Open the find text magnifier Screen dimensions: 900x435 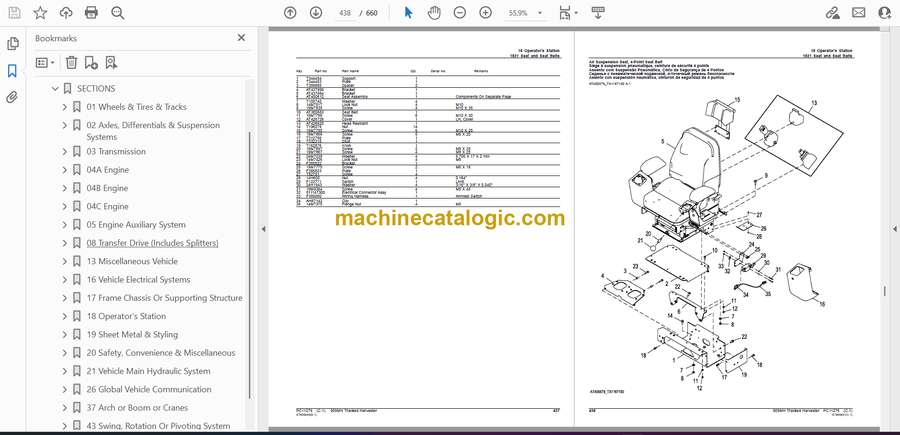tap(118, 13)
